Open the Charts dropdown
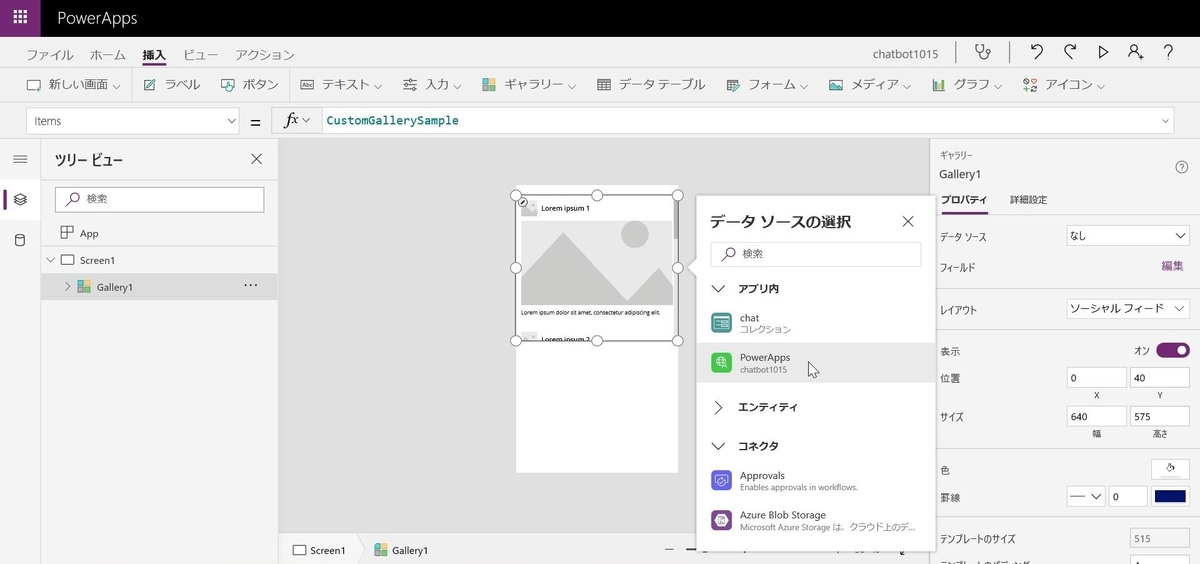 click(969, 85)
